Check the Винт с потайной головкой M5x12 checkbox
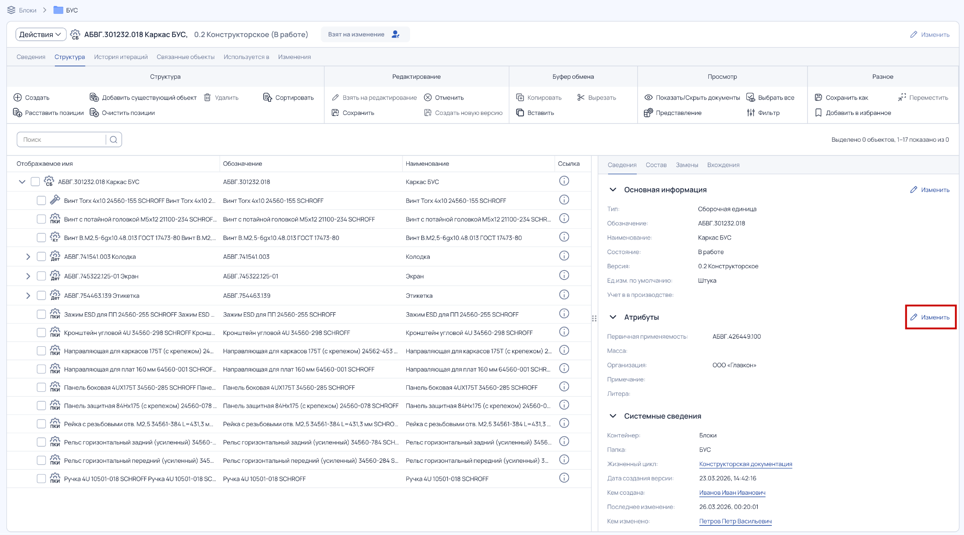Screen dimensions: 964x535 (41, 219)
